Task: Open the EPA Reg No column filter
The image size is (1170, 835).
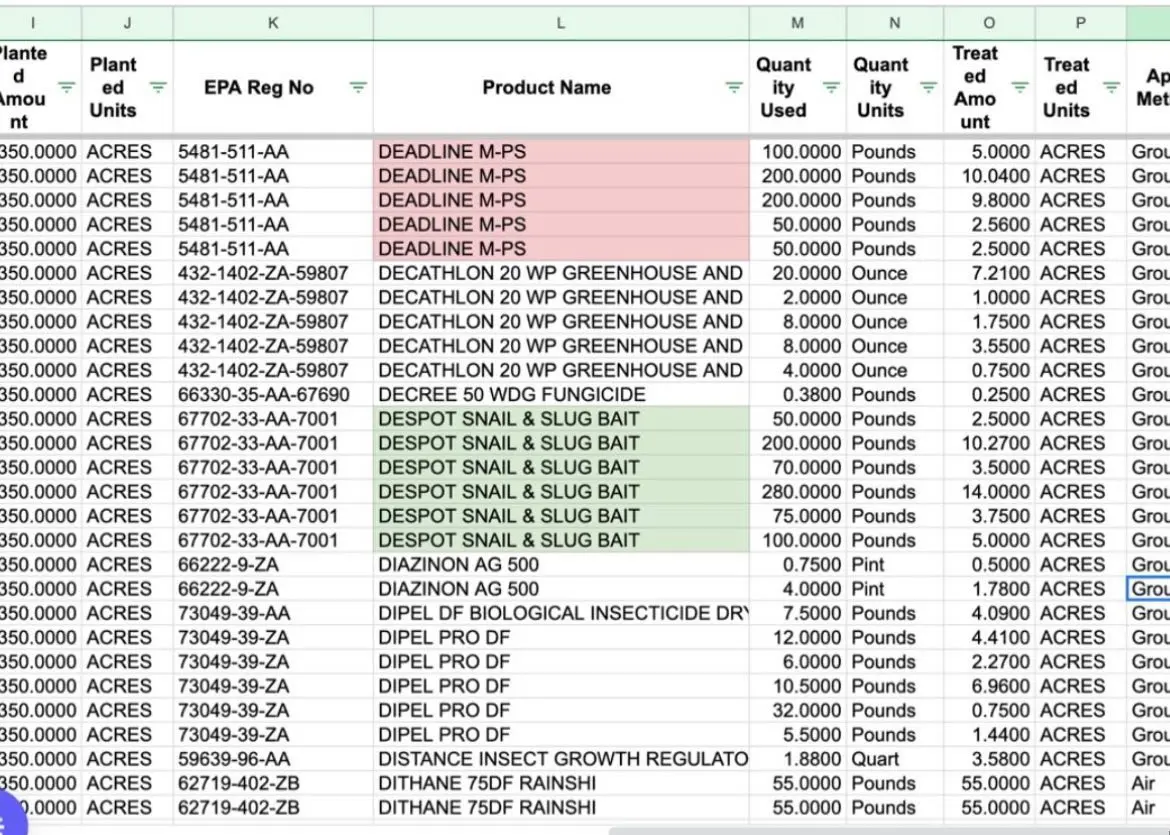Action: pos(358,87)
